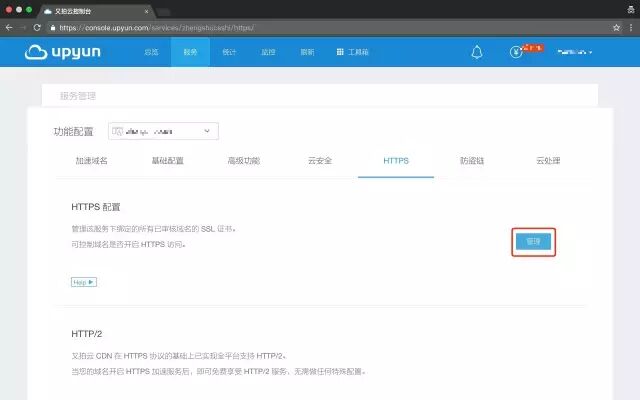Open the 统计 navigation item
The image size is (640, 400).
(229, 52)
